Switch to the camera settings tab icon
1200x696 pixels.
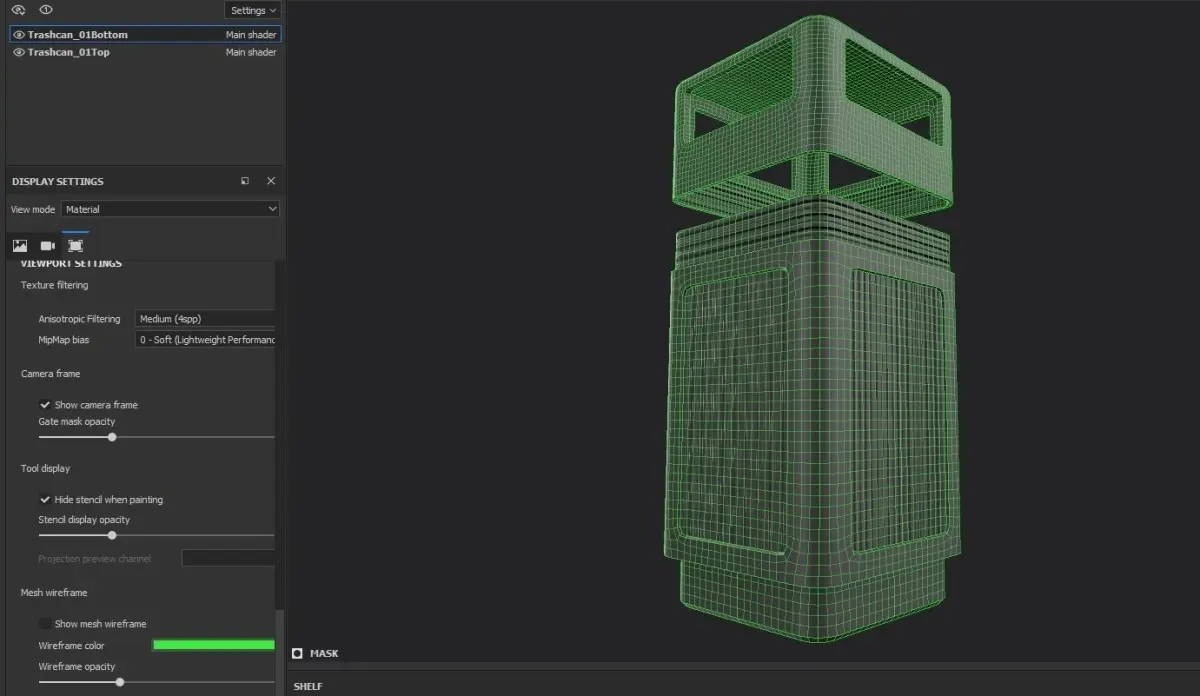(x=47, y=245)
